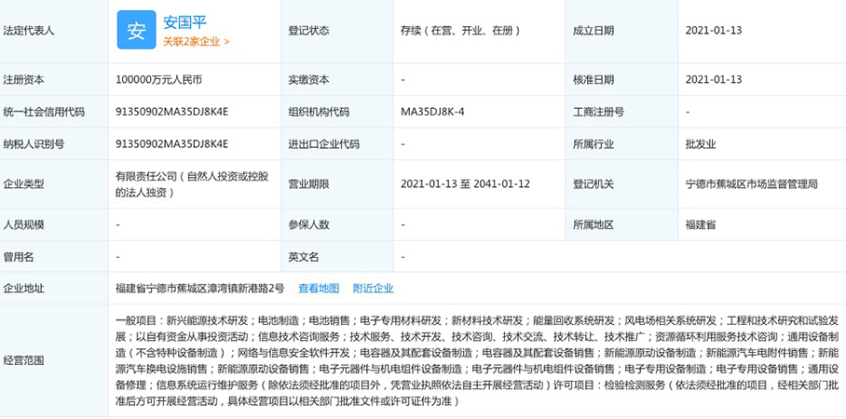Viewport: 846px width, 419px height.
Task: Click the 核准日期 label
Action: point(593,80)
